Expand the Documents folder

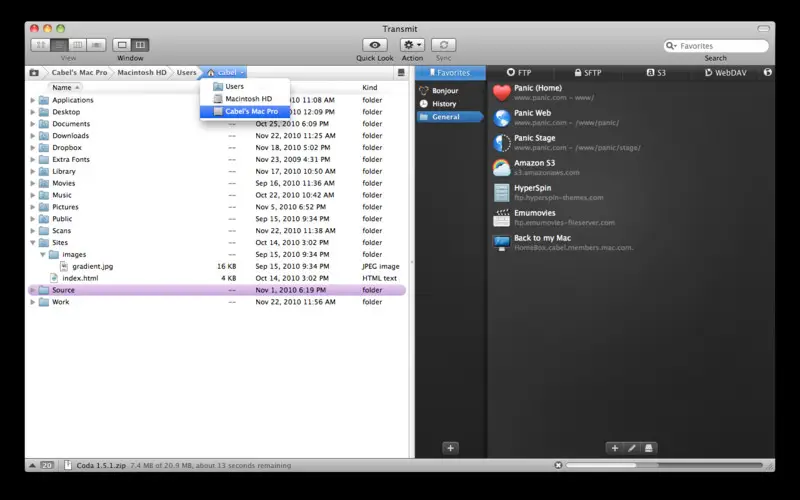pyautogui.click(x=33, y=124)
